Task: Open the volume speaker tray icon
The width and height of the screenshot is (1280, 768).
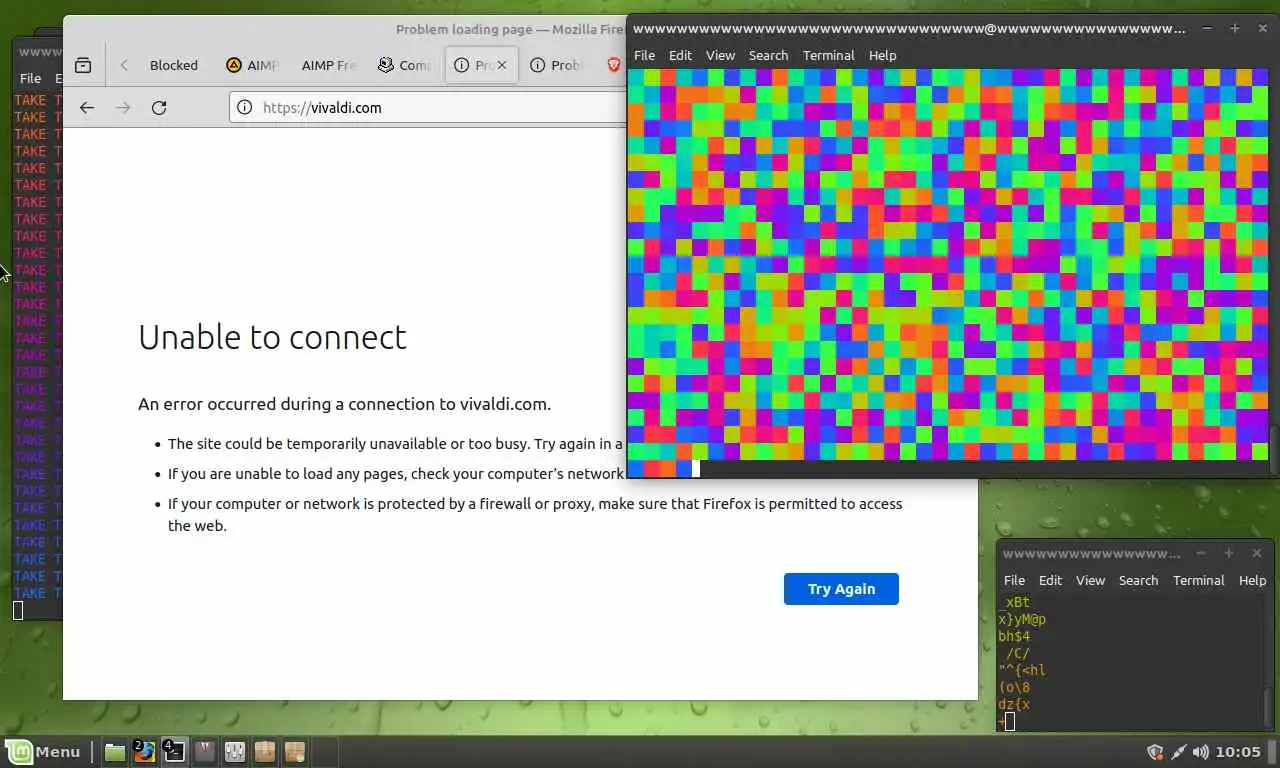Action: (1200, 752)
